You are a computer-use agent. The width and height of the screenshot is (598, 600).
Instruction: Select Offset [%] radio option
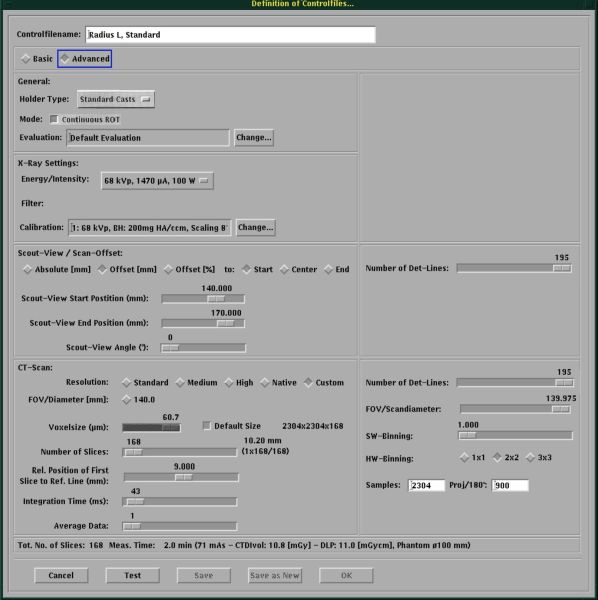pyautogui.click(x=189, y=269)
